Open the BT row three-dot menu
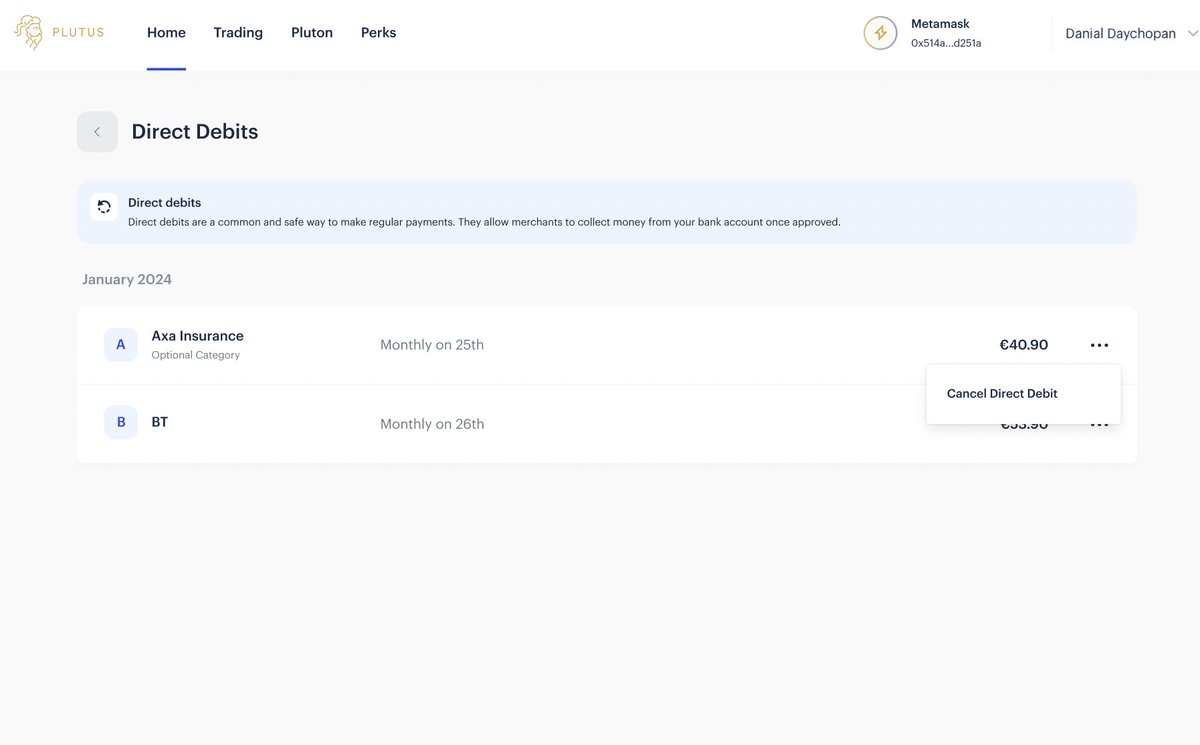This screenshot has height=745, width=1200. [x=1099, y=426]
